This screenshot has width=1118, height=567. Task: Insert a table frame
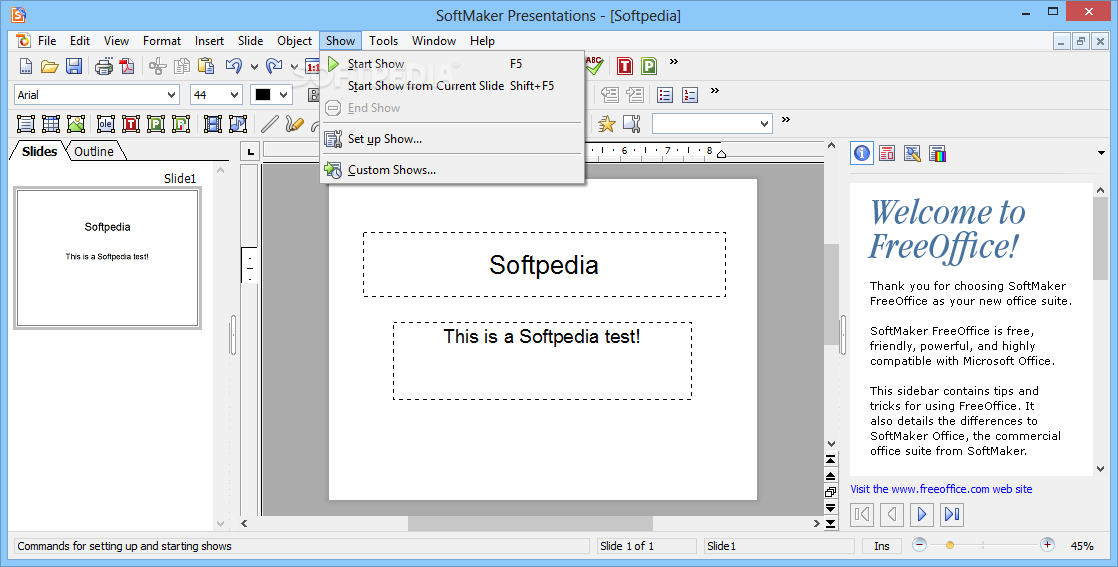[51, 124]
